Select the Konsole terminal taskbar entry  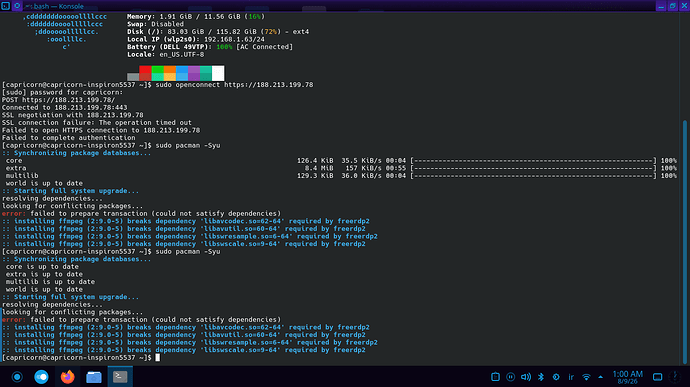click(120, 376)
